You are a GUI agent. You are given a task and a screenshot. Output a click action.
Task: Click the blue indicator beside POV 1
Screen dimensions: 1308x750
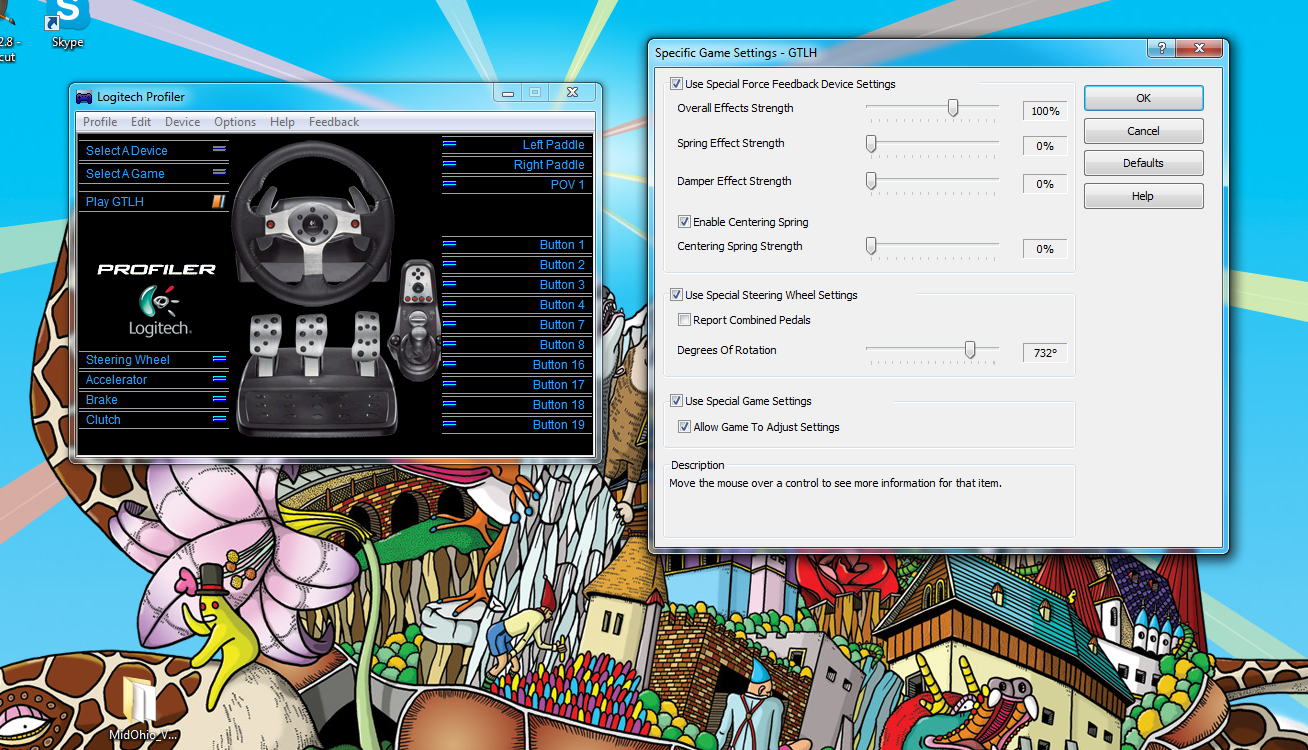click(449, 184)
